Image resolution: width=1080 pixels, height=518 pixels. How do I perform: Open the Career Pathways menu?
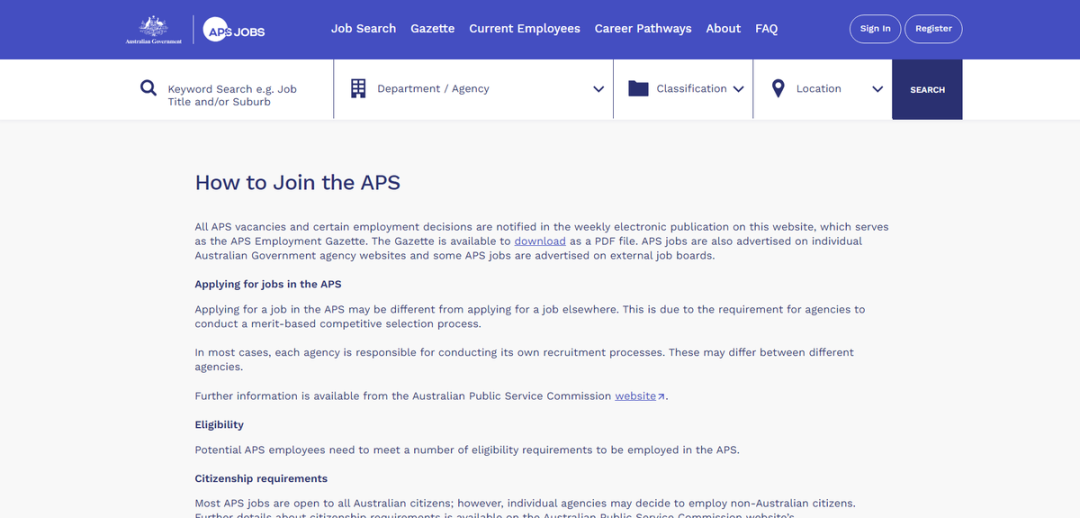coord(643,29)
